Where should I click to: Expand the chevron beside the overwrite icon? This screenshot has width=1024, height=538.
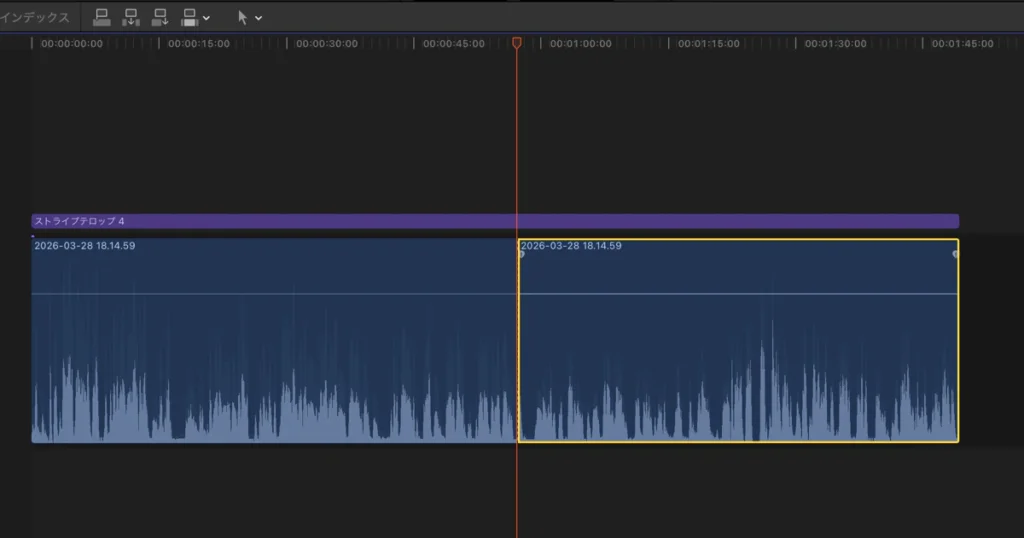tap(207, 18)
